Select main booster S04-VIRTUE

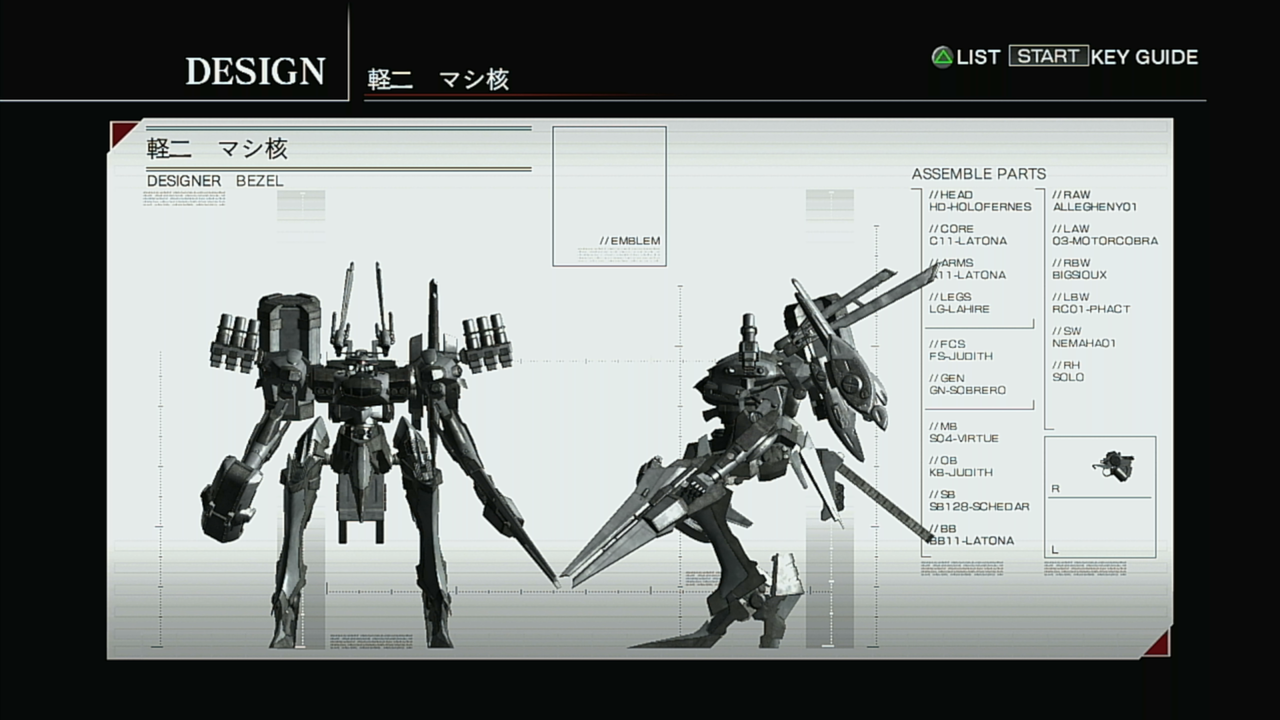coord(963,438)
